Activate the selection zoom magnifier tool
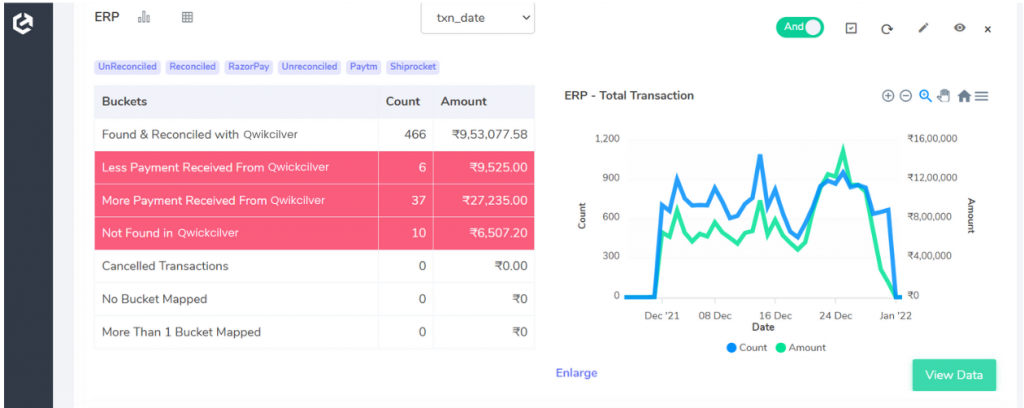The width and height of the screenshot is (1024, 408). click(925, 96)
